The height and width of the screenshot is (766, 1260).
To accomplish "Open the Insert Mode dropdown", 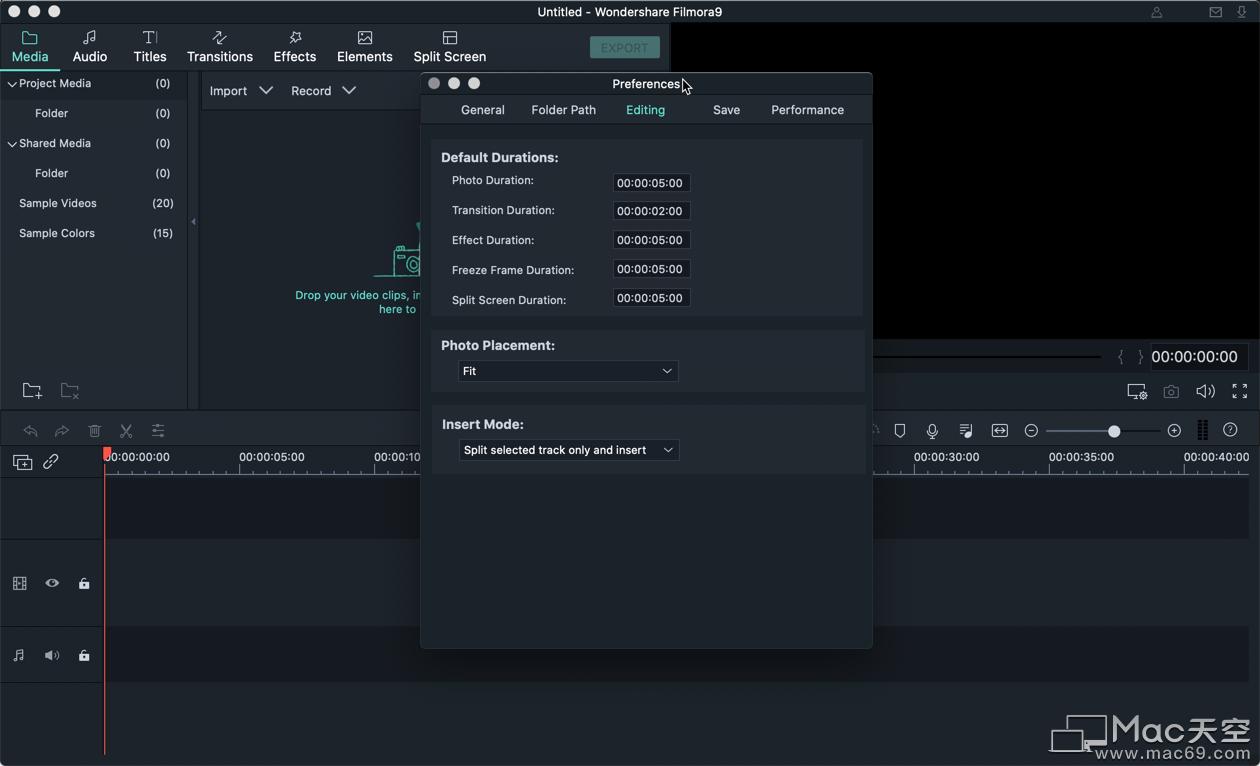I will click(x=568, y=450).
